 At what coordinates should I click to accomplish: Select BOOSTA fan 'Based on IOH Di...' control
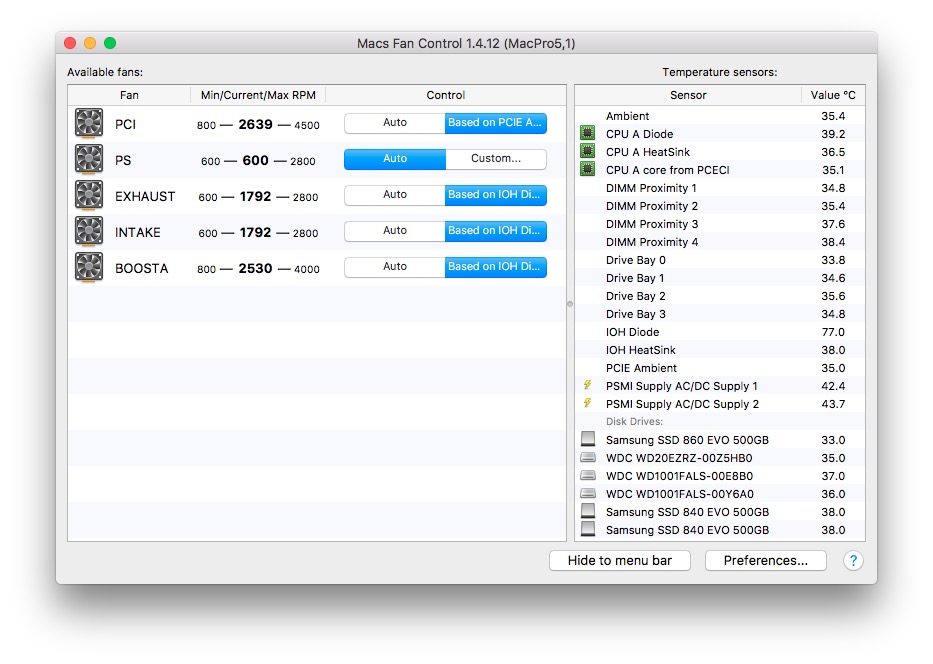pos(496,267)
